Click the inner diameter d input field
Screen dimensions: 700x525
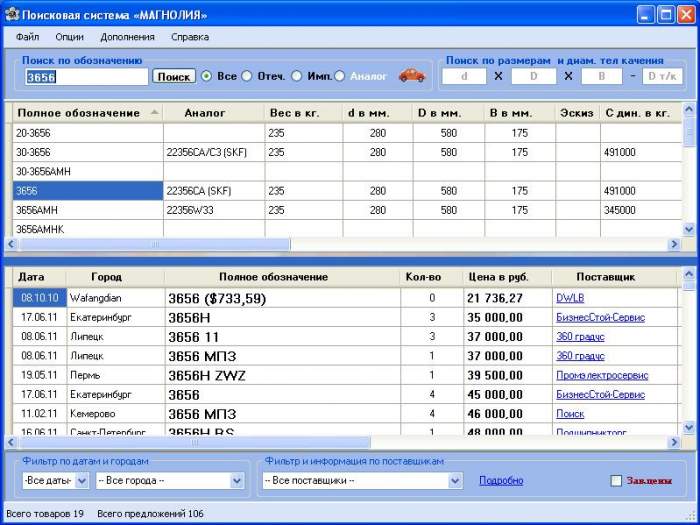(x=464, y=76)
